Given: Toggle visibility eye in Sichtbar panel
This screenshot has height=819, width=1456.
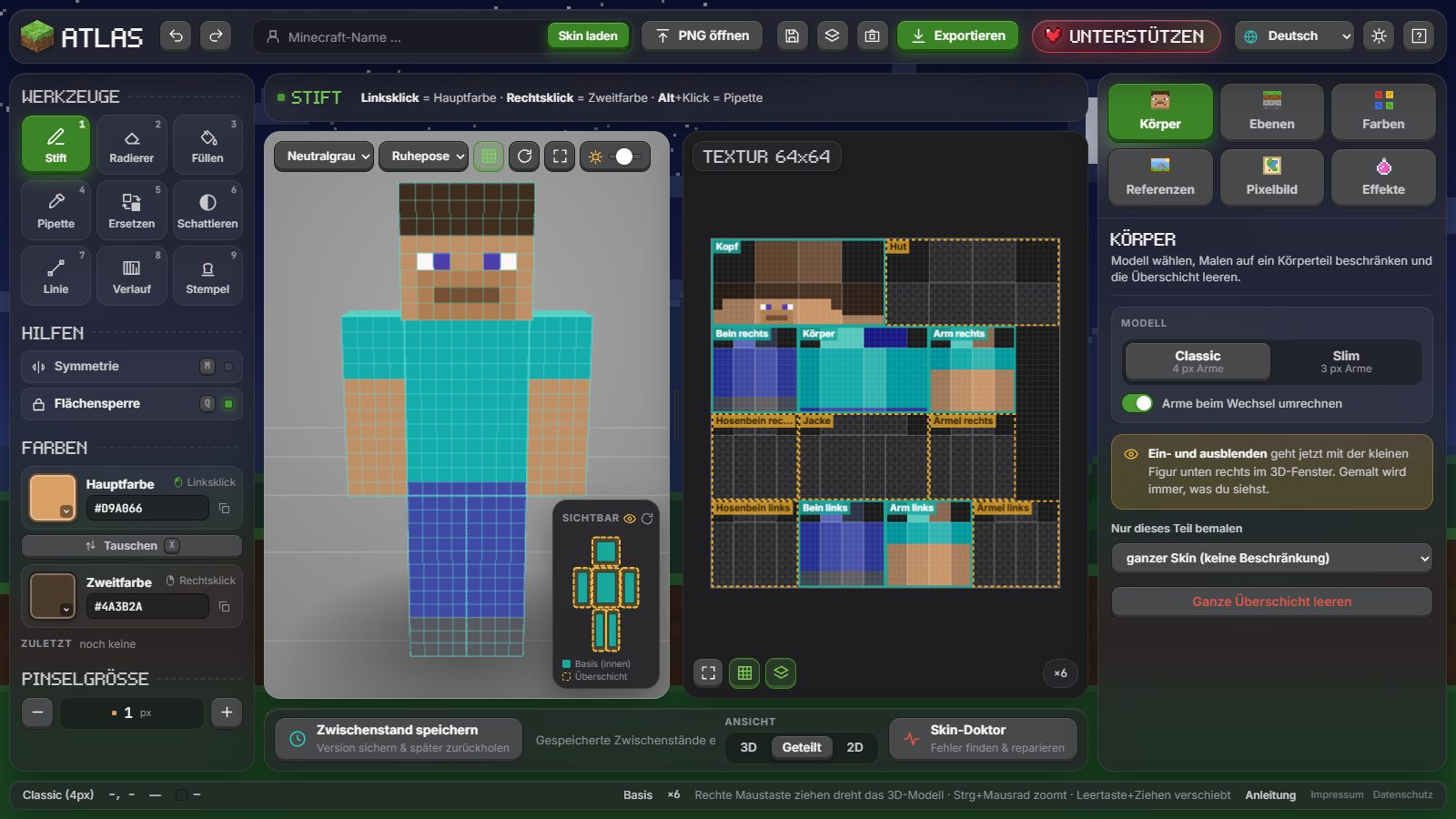Looking at the screenshot, I should [629, 519].
